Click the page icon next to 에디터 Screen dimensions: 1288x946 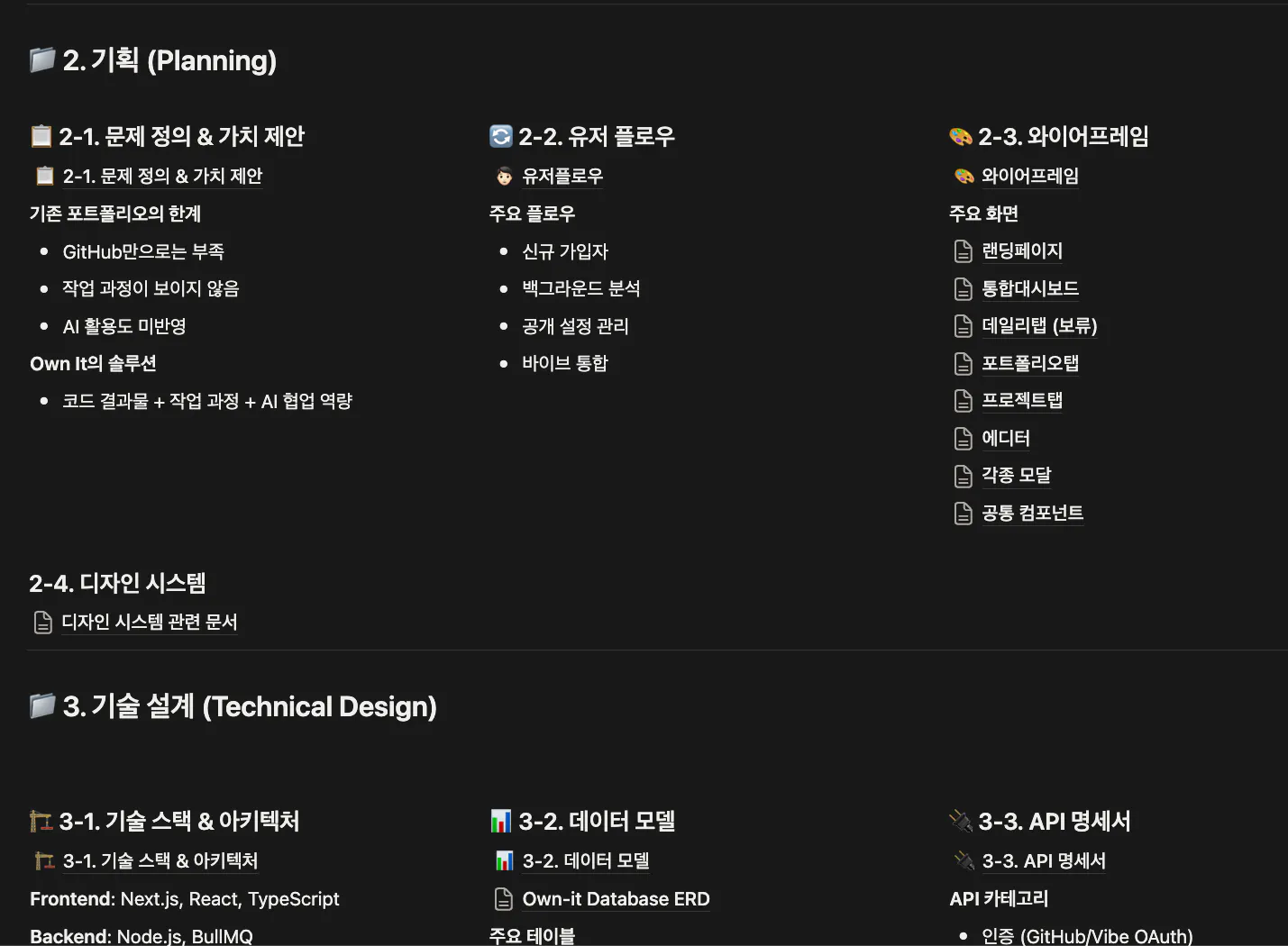964,439
